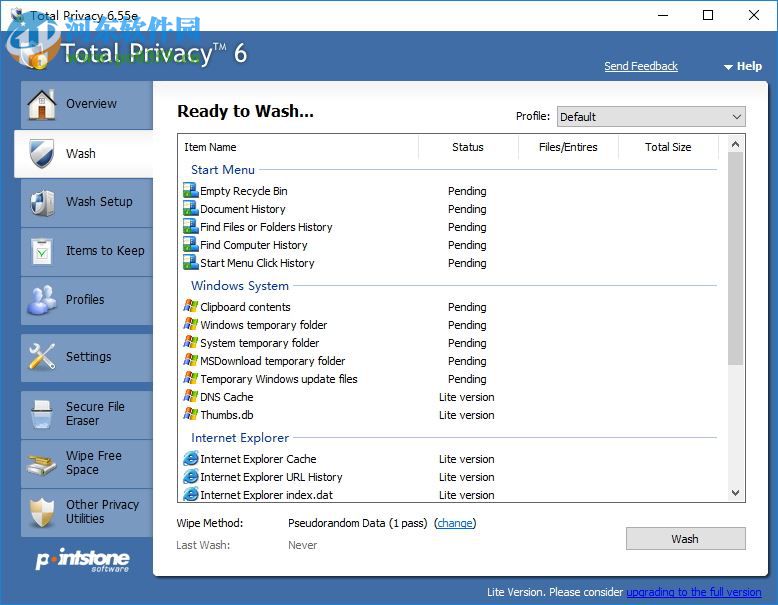Open Other Privacy Utilities section
The width and height of the screenshot is (778, 605).
pyautogui.click(x=87, y=513)
